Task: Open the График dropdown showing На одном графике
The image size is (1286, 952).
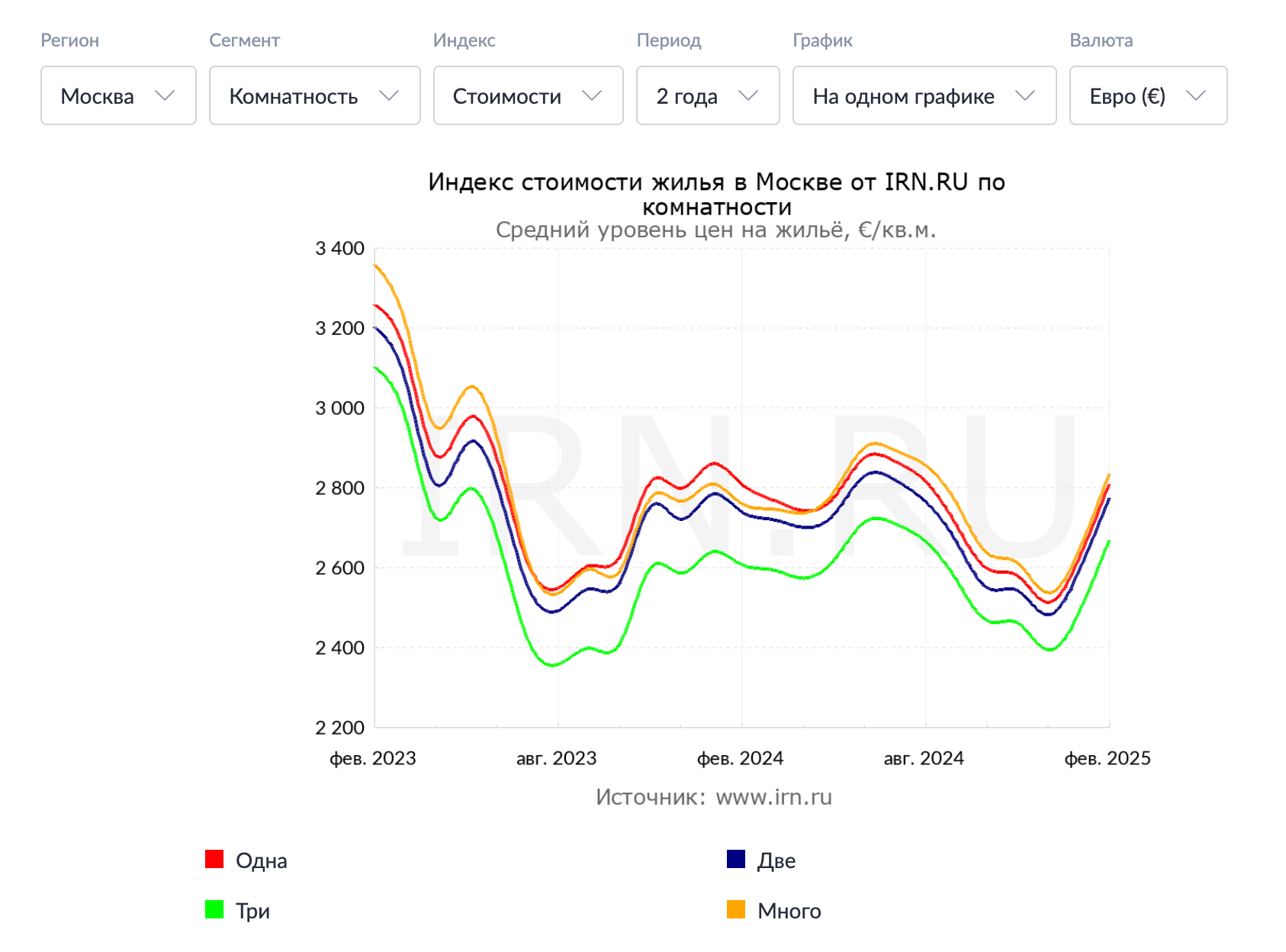Action: [x=924, y=95]
